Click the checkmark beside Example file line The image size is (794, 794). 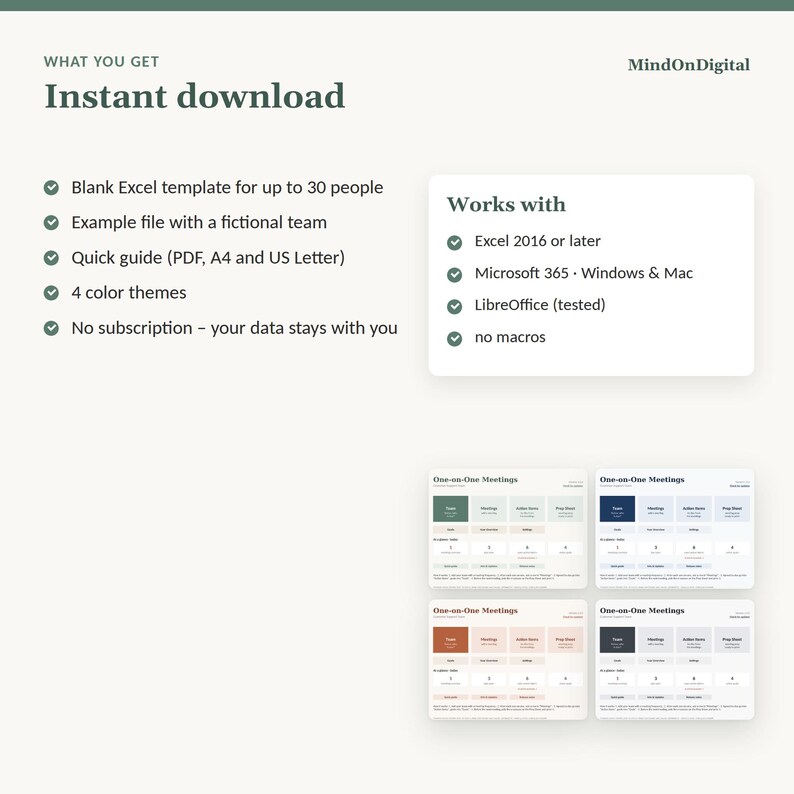(x=51, y=222)
